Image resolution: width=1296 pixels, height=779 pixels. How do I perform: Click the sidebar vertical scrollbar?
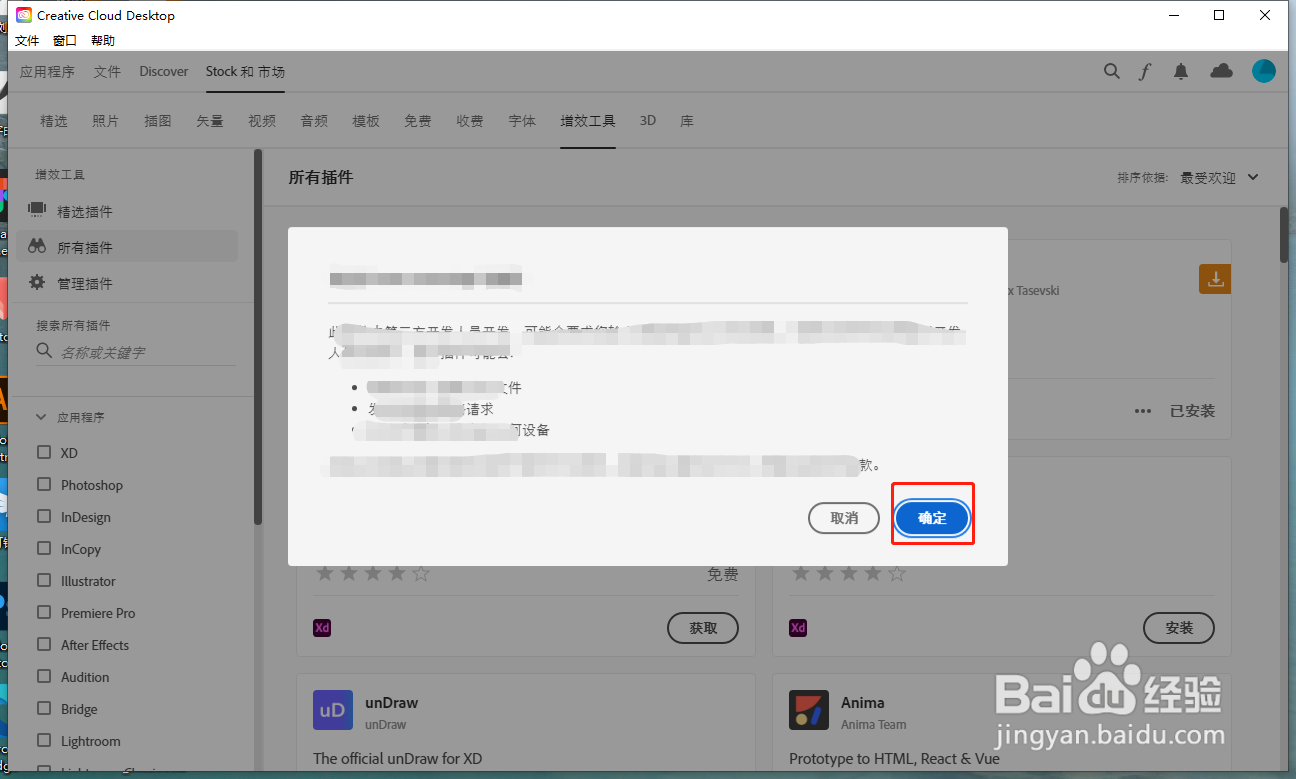258,337
